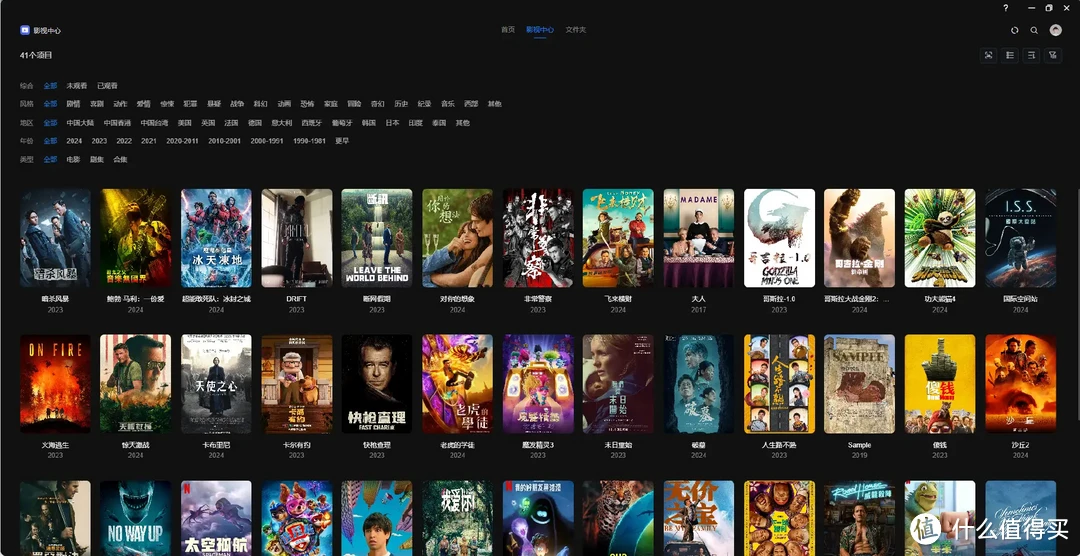Filter type by 剧集
Image resolution: width=1080 pixels, height=556 pixels.
pos(96,159)
